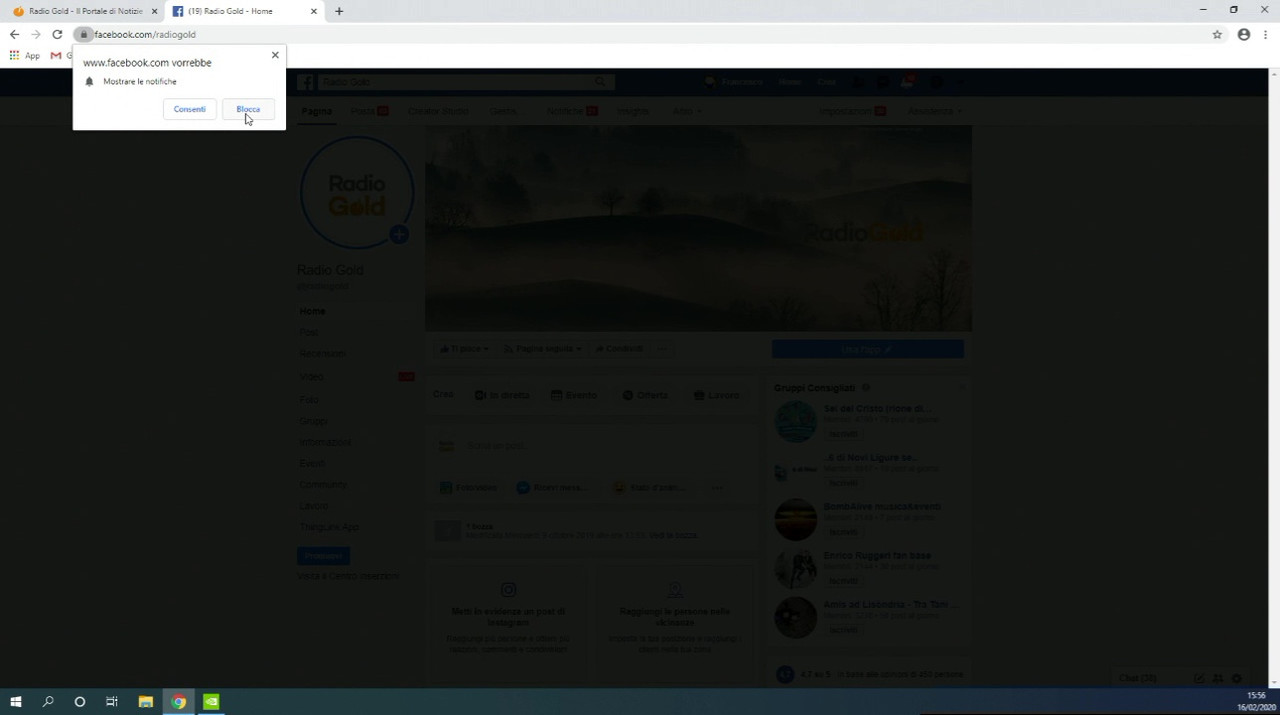Open a new browser tab
This screenshot has height=715, width=1280.
click(339, 11)
